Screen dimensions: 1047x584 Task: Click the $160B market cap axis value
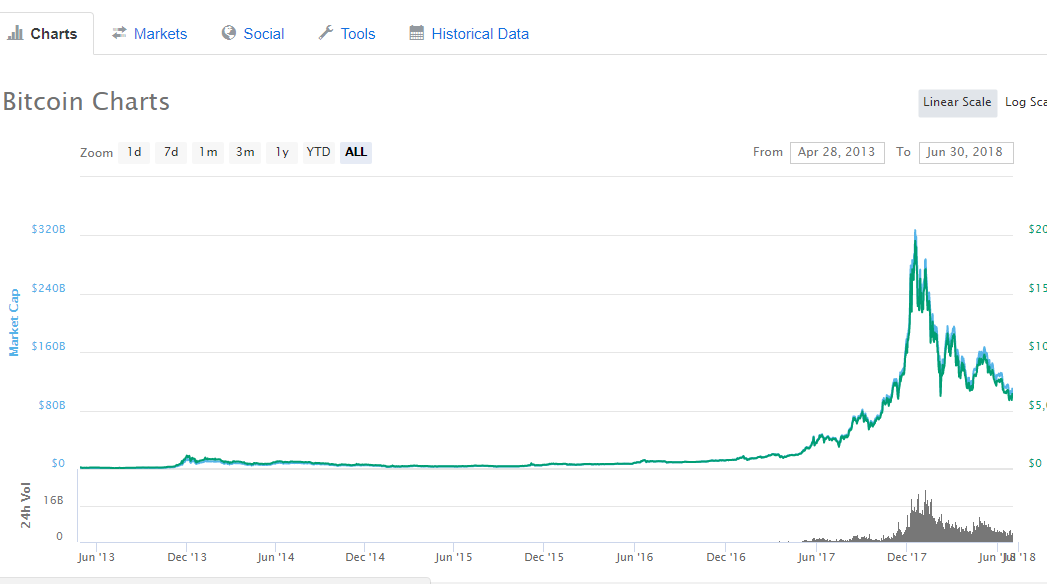49,346
